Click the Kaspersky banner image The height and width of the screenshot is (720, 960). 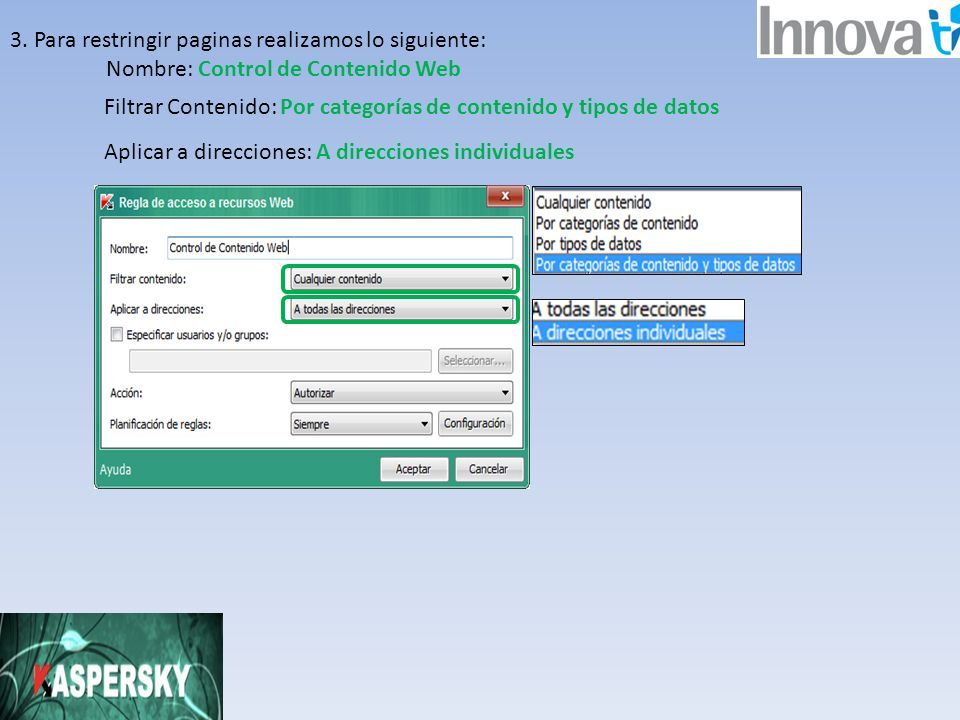tap(111, 666)
